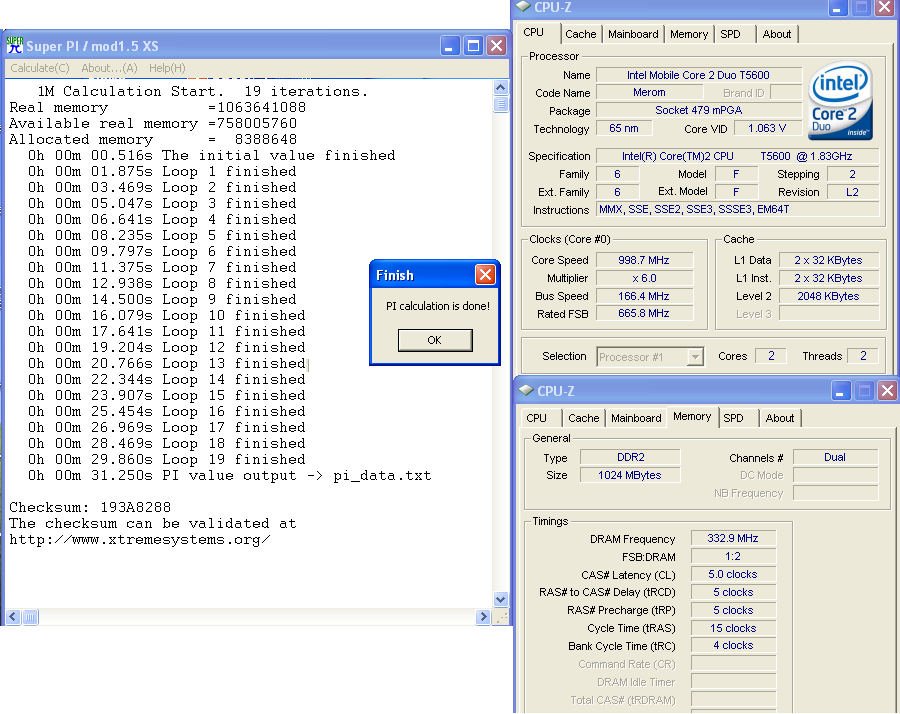Click the Rated FSB value 665.8 MHz
Viewport: 900px width, 714px height.
(x=644, y=313)
